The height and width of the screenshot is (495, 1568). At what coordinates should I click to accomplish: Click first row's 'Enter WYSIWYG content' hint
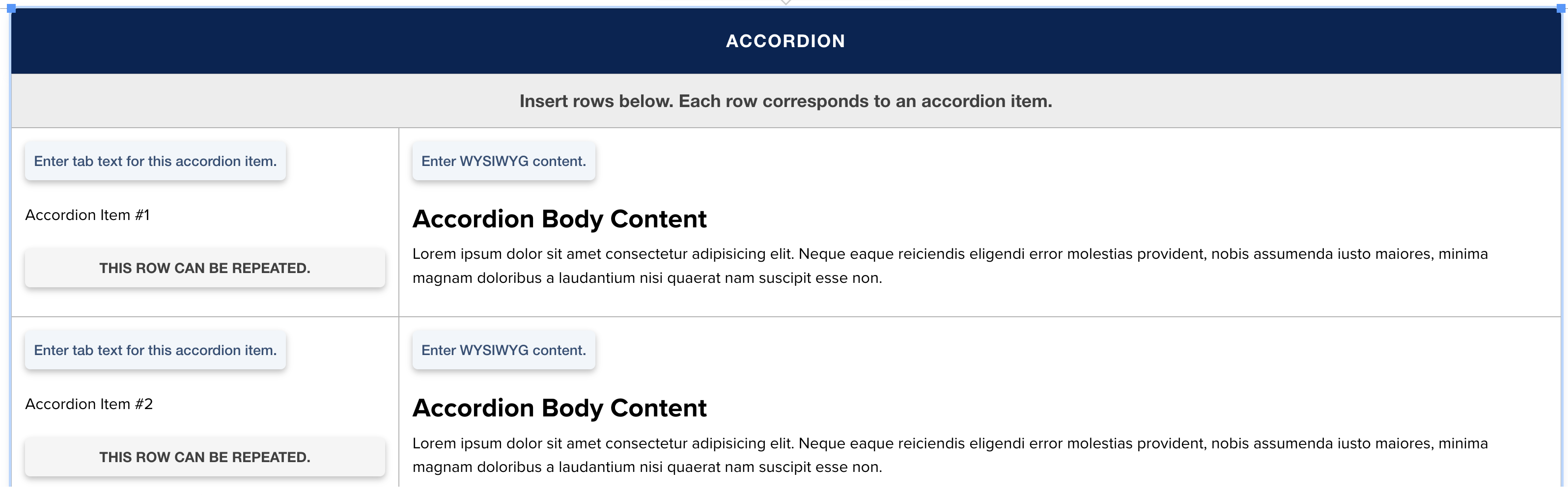pyautogui.click(x=504, y=162)
